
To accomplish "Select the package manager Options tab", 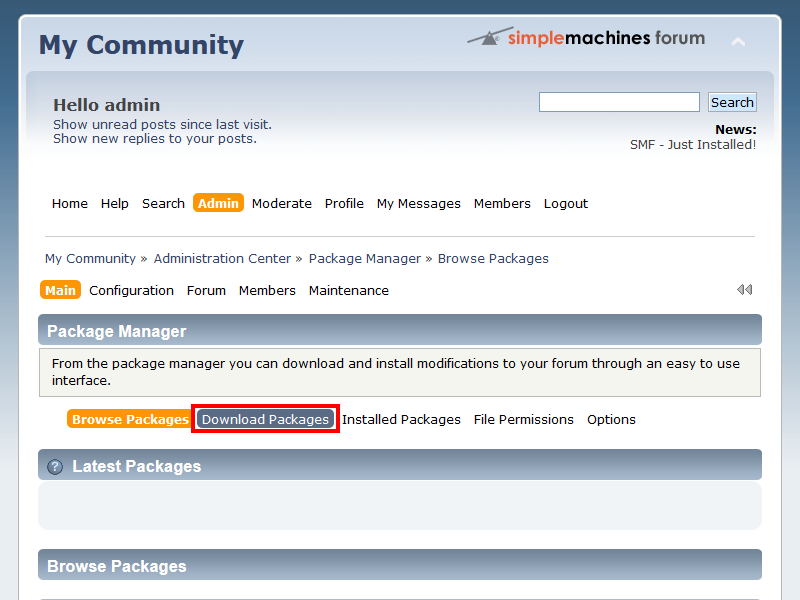I will [611, 420].
